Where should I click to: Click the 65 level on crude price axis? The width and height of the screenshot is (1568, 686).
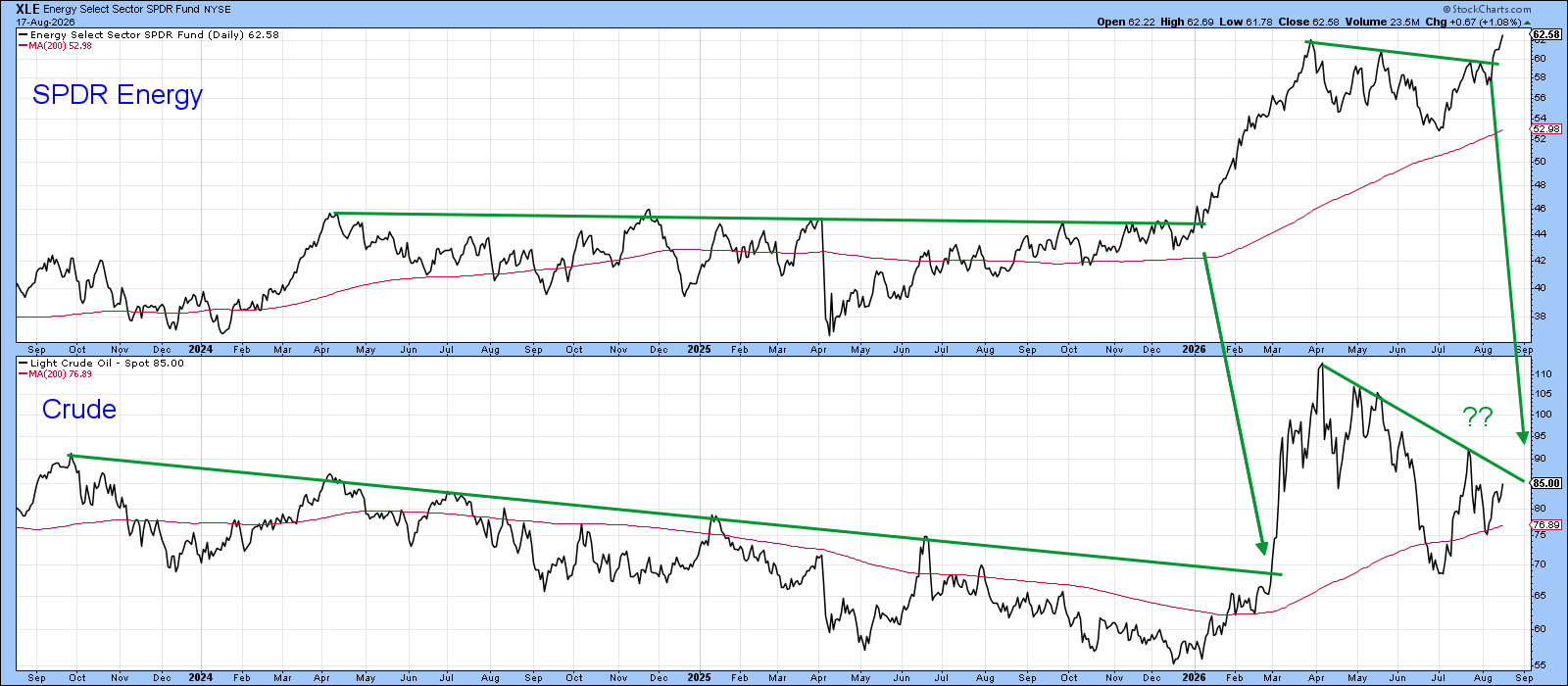click(x=1538, y=595)
